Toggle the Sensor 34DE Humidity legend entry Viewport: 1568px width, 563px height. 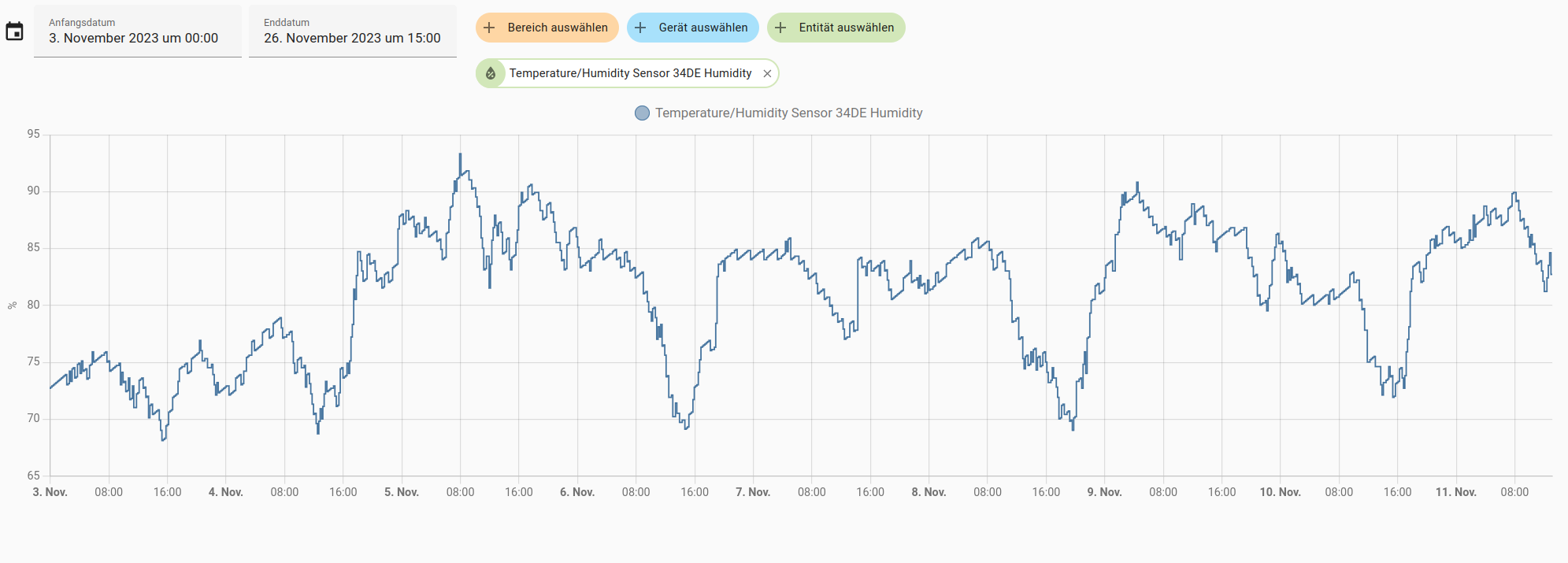click(778, 113)
